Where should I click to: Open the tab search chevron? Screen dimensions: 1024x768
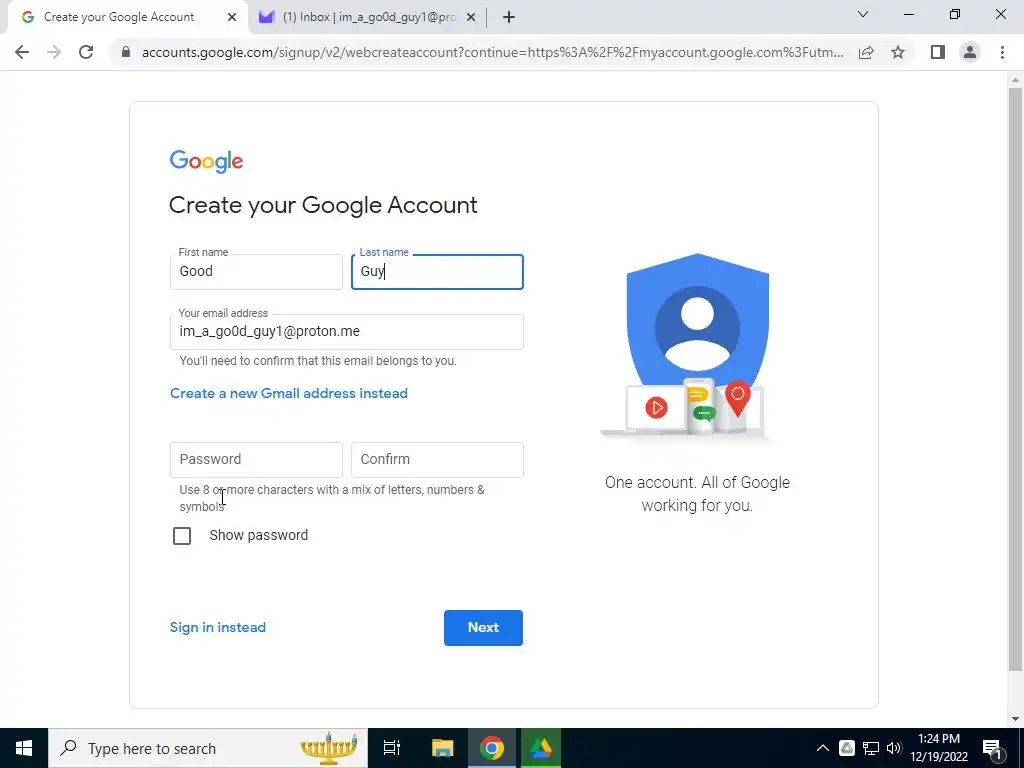coord(863,14)
